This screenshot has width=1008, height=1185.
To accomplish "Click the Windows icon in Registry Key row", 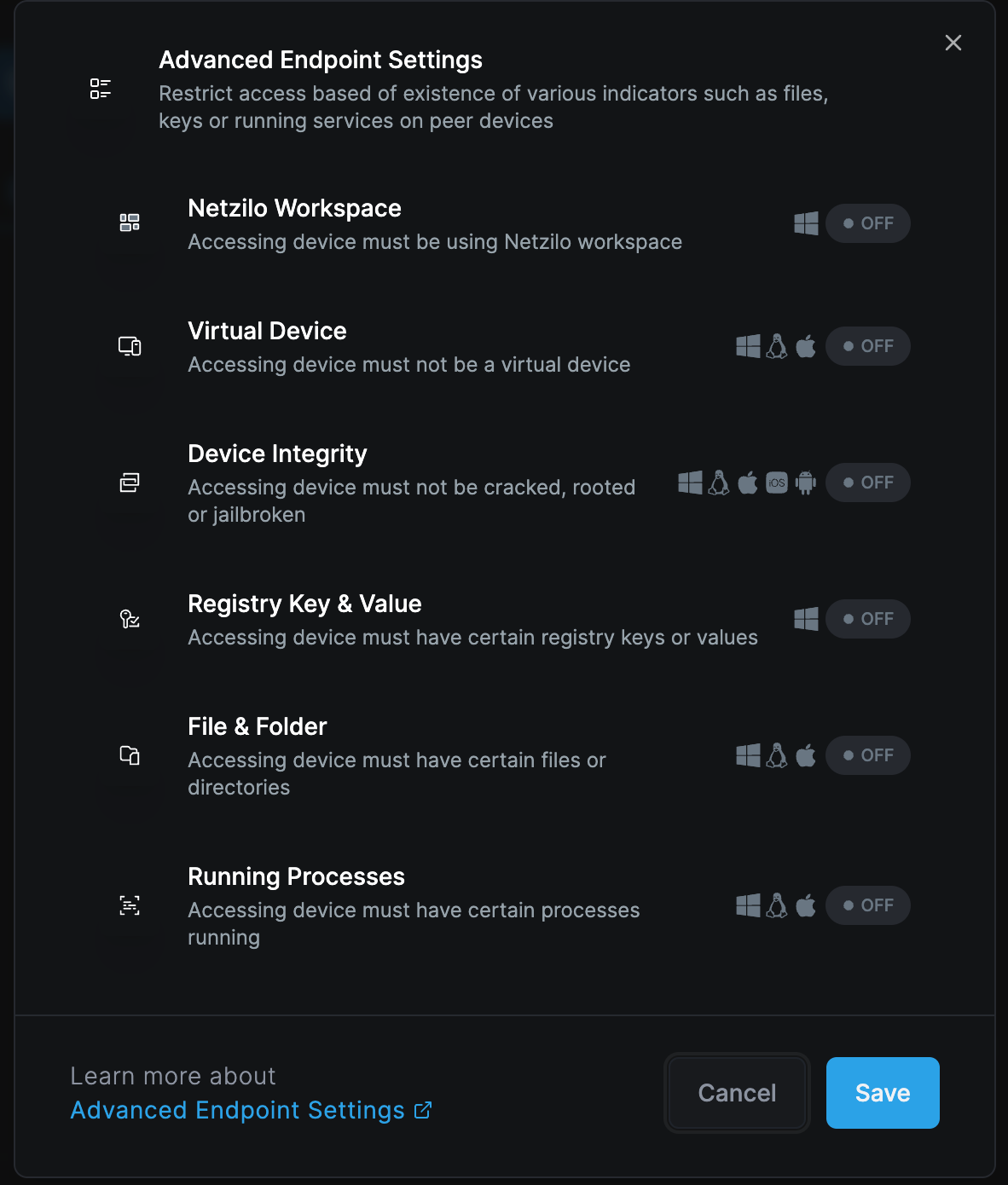I will 806,619.
